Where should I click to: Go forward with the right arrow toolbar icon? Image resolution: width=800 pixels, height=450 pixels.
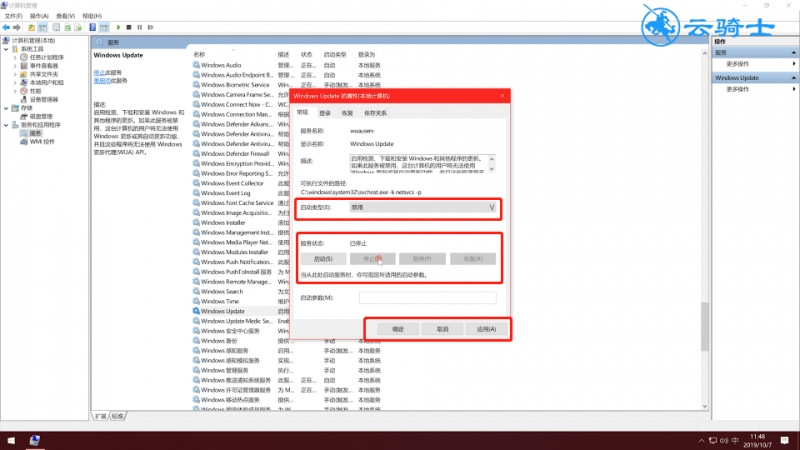[x=17, y=28]
